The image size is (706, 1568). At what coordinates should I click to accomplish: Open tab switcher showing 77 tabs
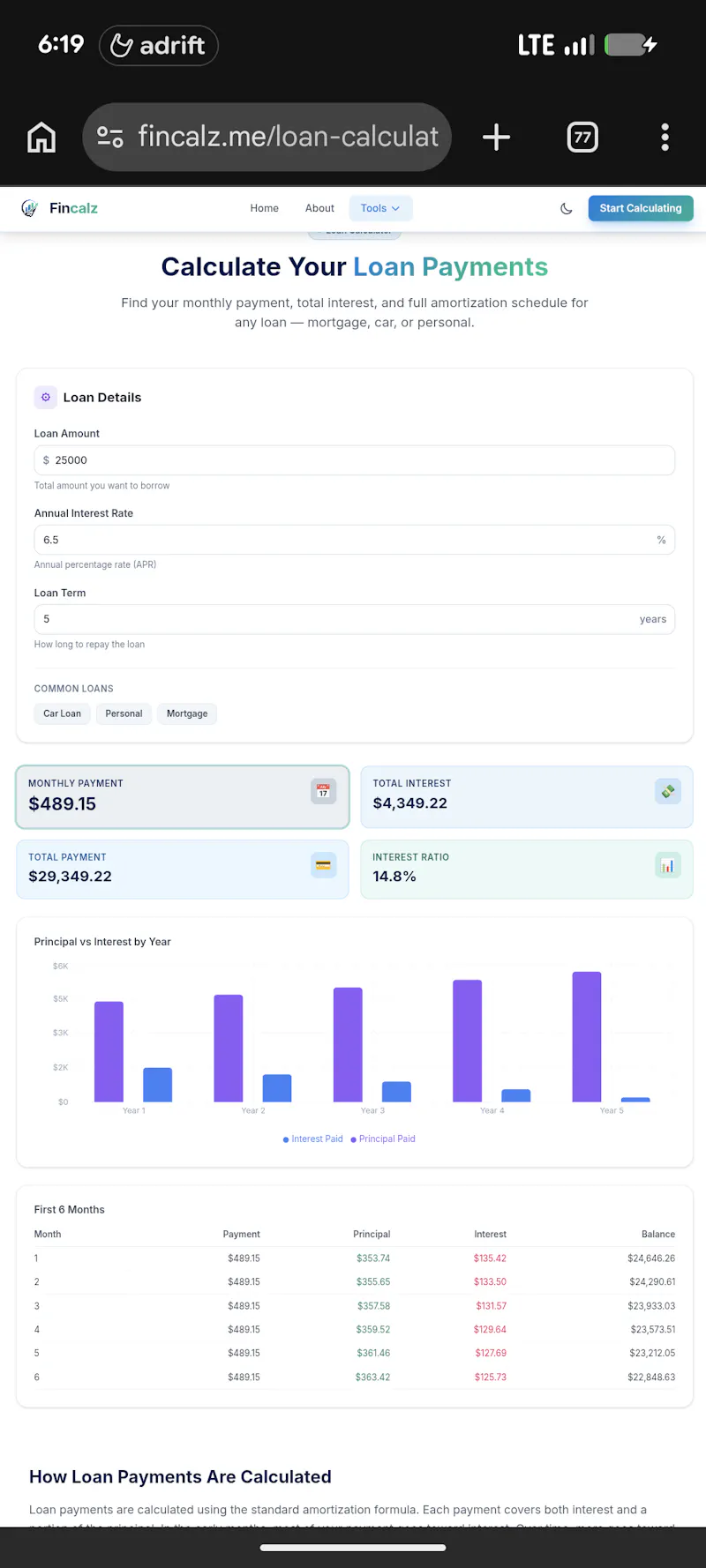point(582,137)
